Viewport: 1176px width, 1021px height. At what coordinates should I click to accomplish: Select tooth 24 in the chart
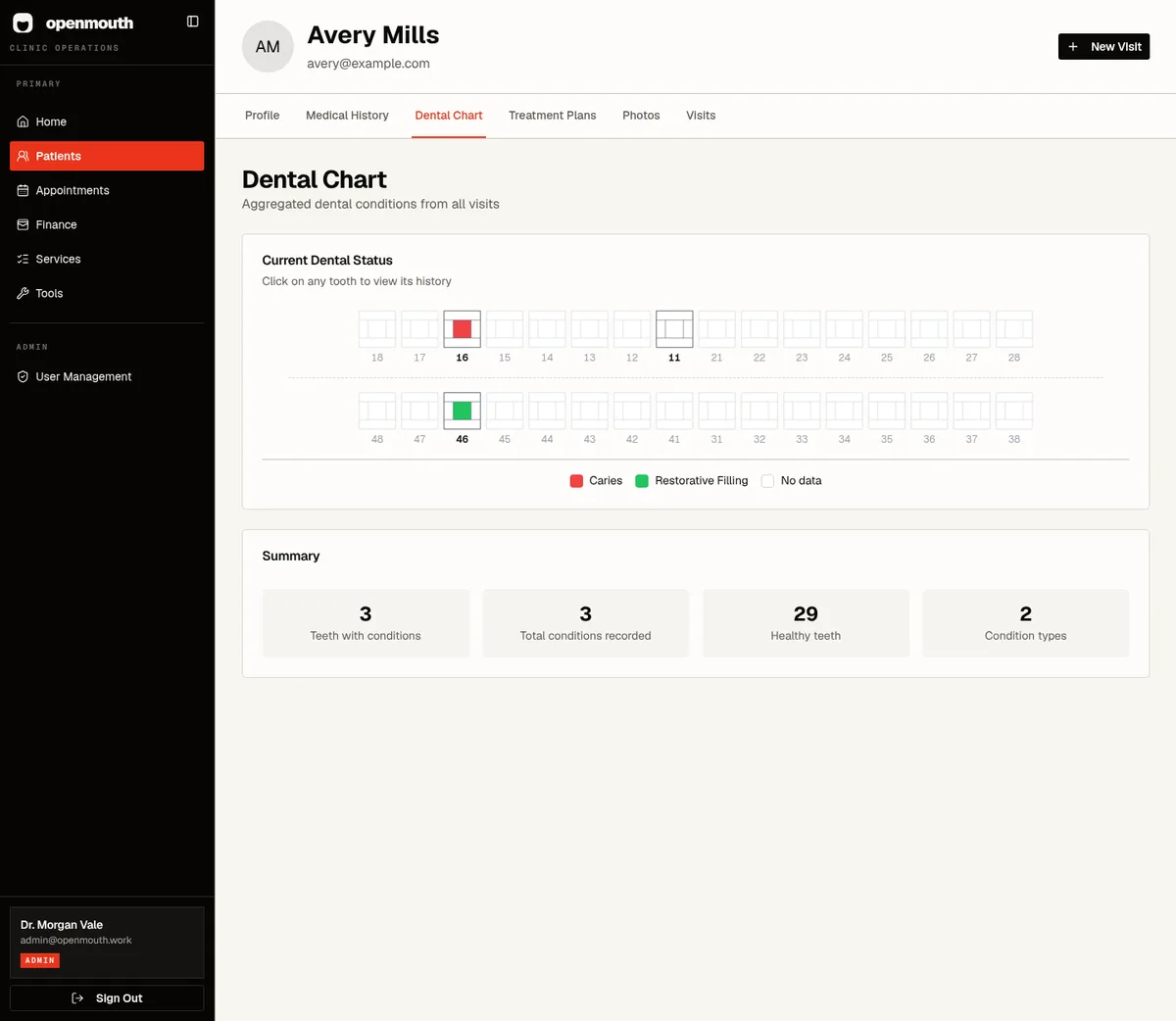(844, 329)
